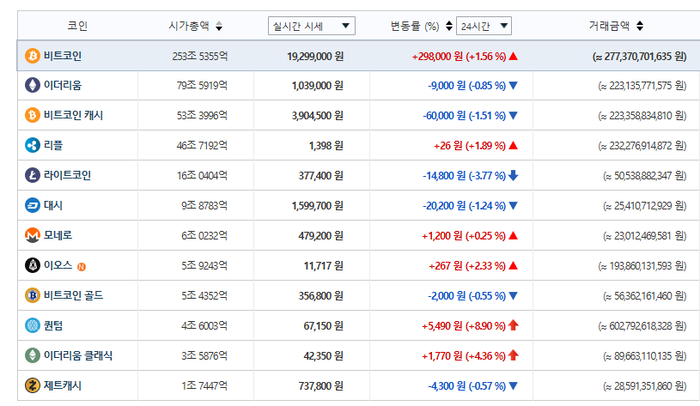Click the price 1,398 원
The height and width of the screenshot is (406, 700).
(x=326, y=146)
